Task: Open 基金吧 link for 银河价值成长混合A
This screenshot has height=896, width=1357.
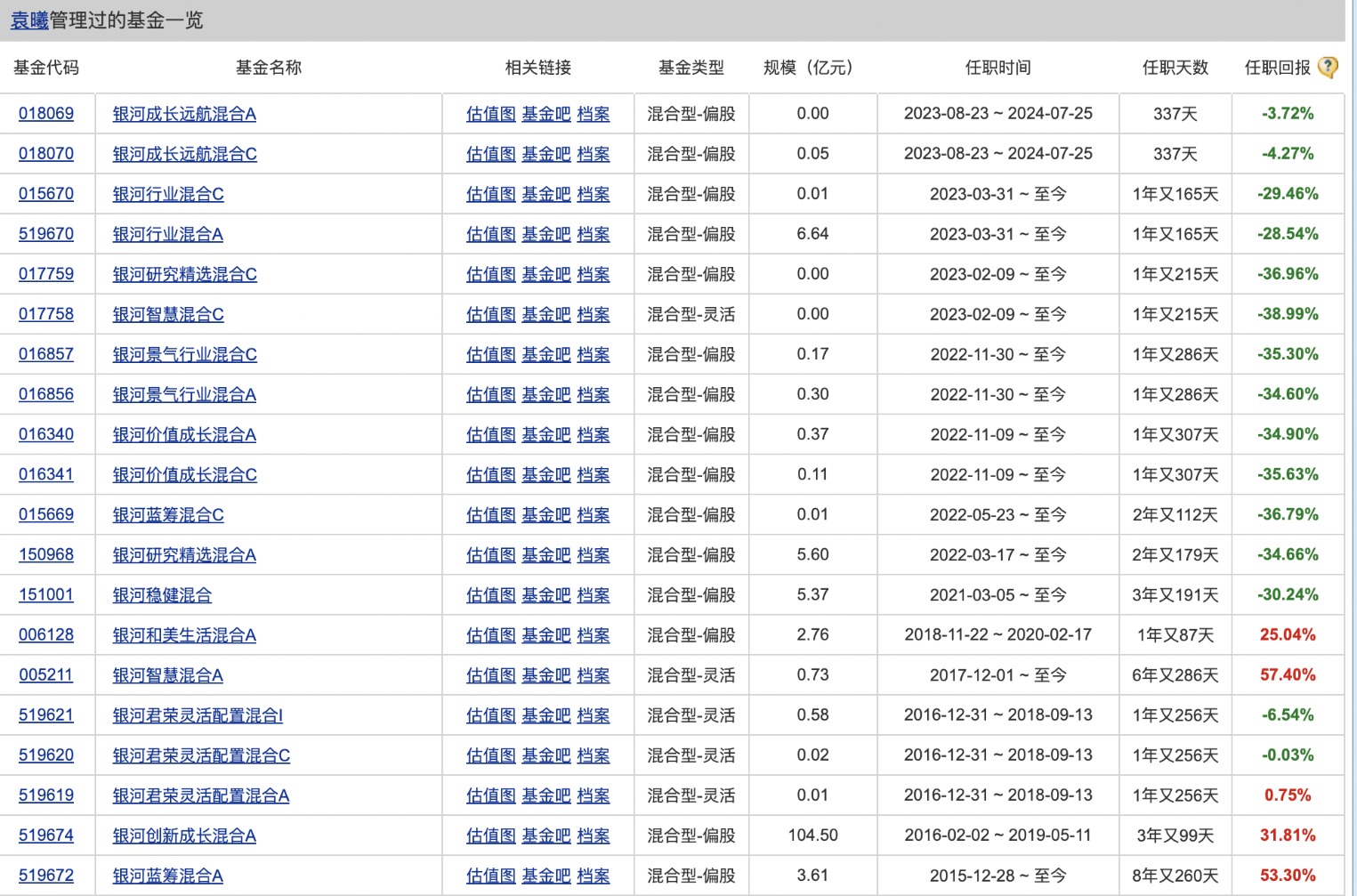Action: pos(545,434)
